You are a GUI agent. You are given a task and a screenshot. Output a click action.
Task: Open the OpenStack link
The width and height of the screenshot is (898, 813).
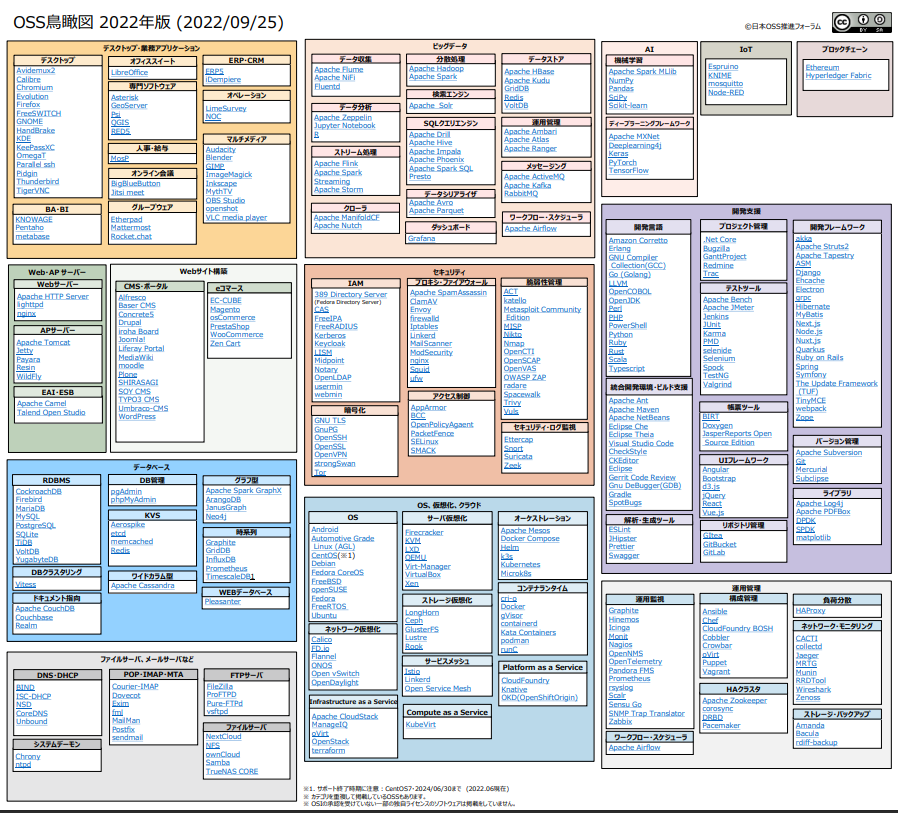point(330,742)
